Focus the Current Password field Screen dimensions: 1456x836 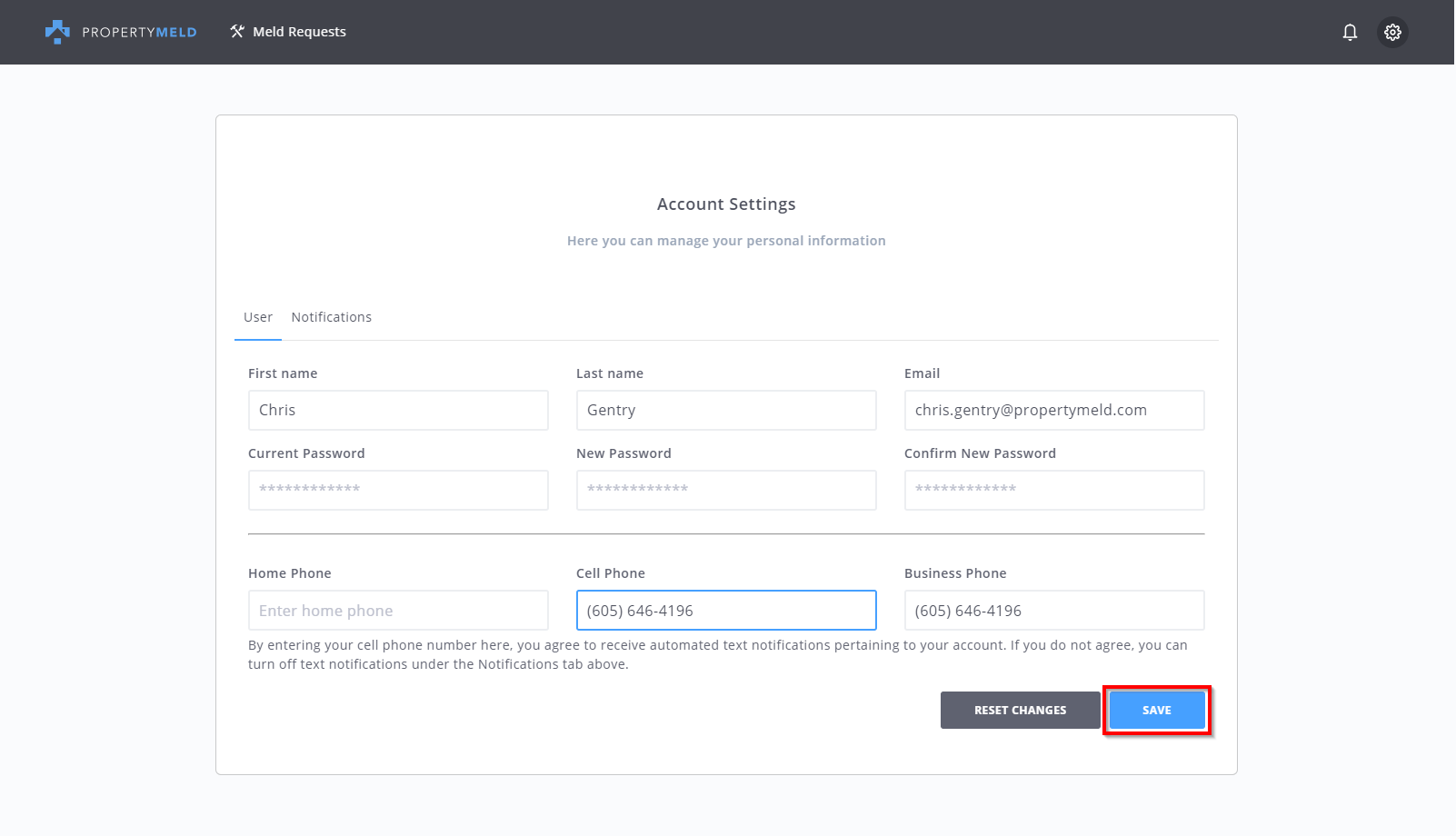398,491
